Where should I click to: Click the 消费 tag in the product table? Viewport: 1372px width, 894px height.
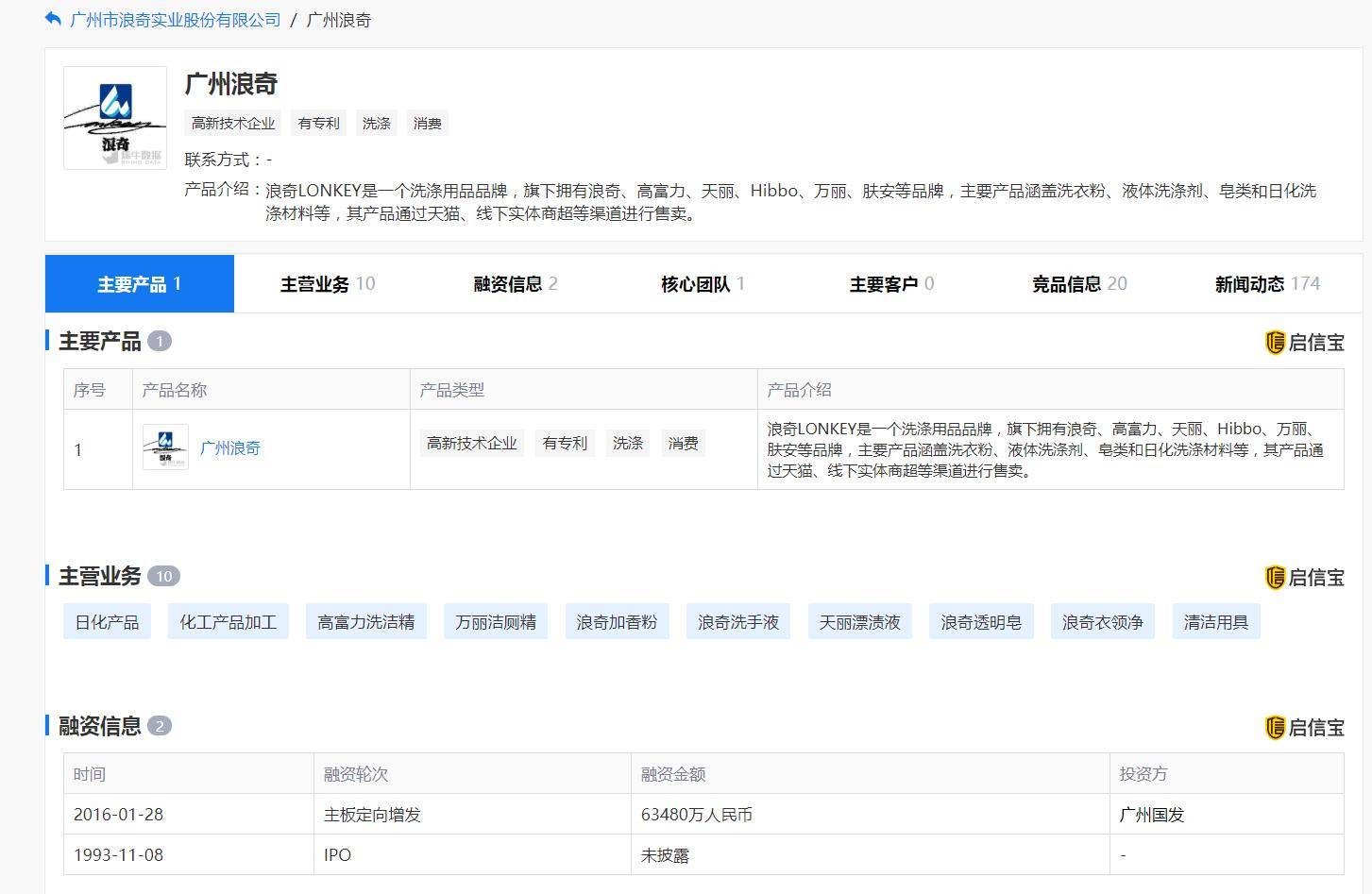683,443
